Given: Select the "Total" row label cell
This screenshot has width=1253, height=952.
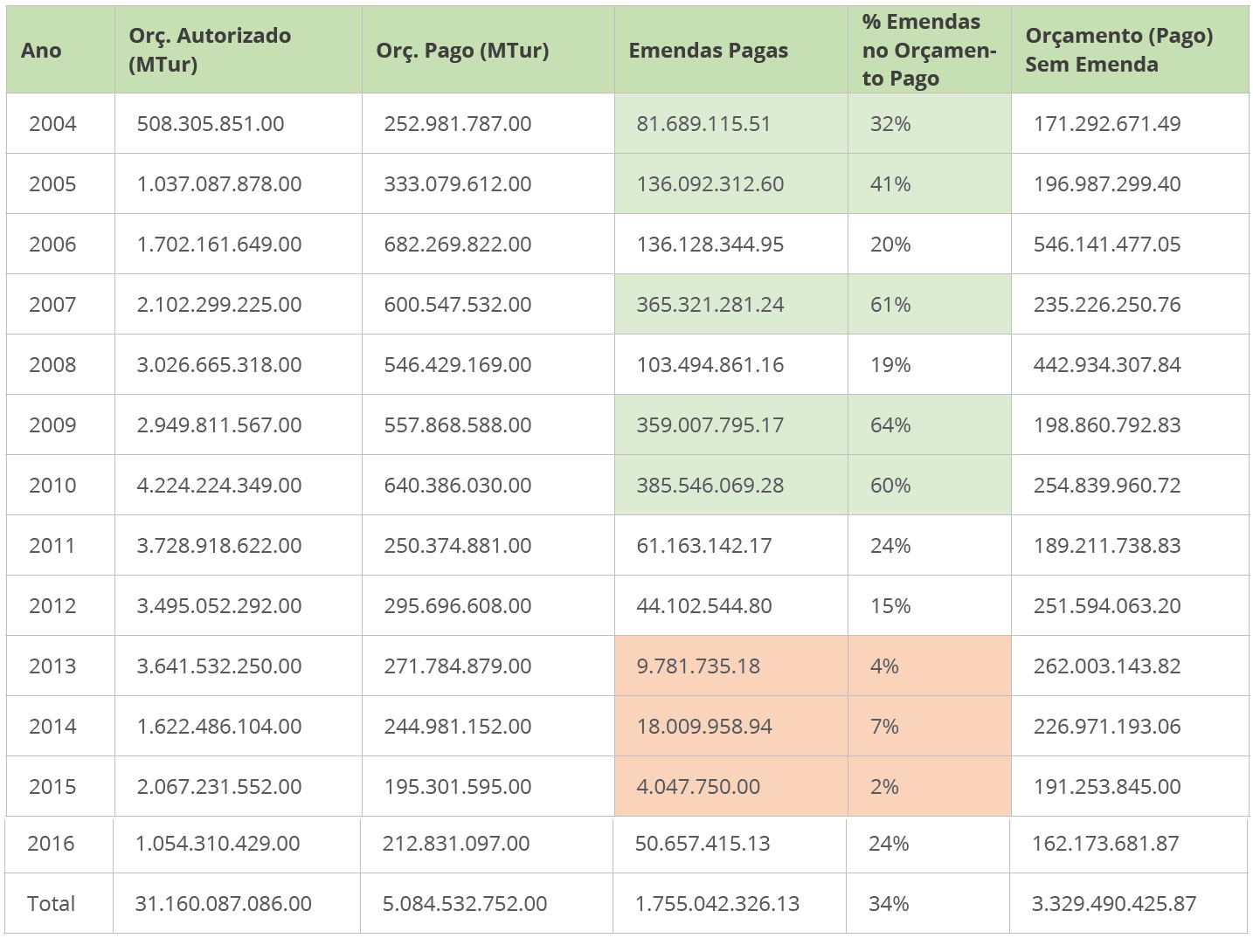Looking at the screenshot, I should tap(52, 904).
